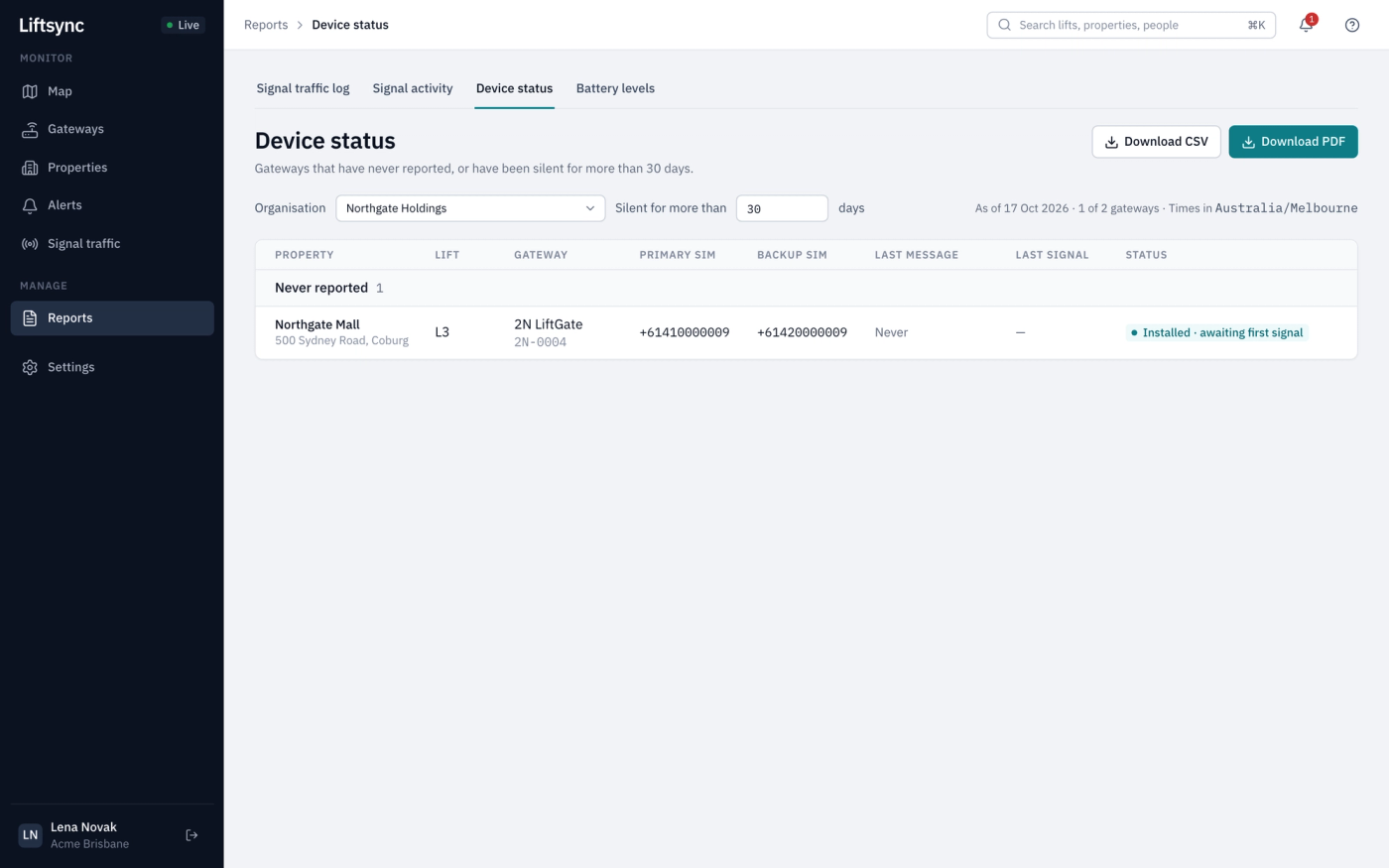
Task: Click the Northgate Mall property name
Action: pyautogui.click(x=317, y=324)
